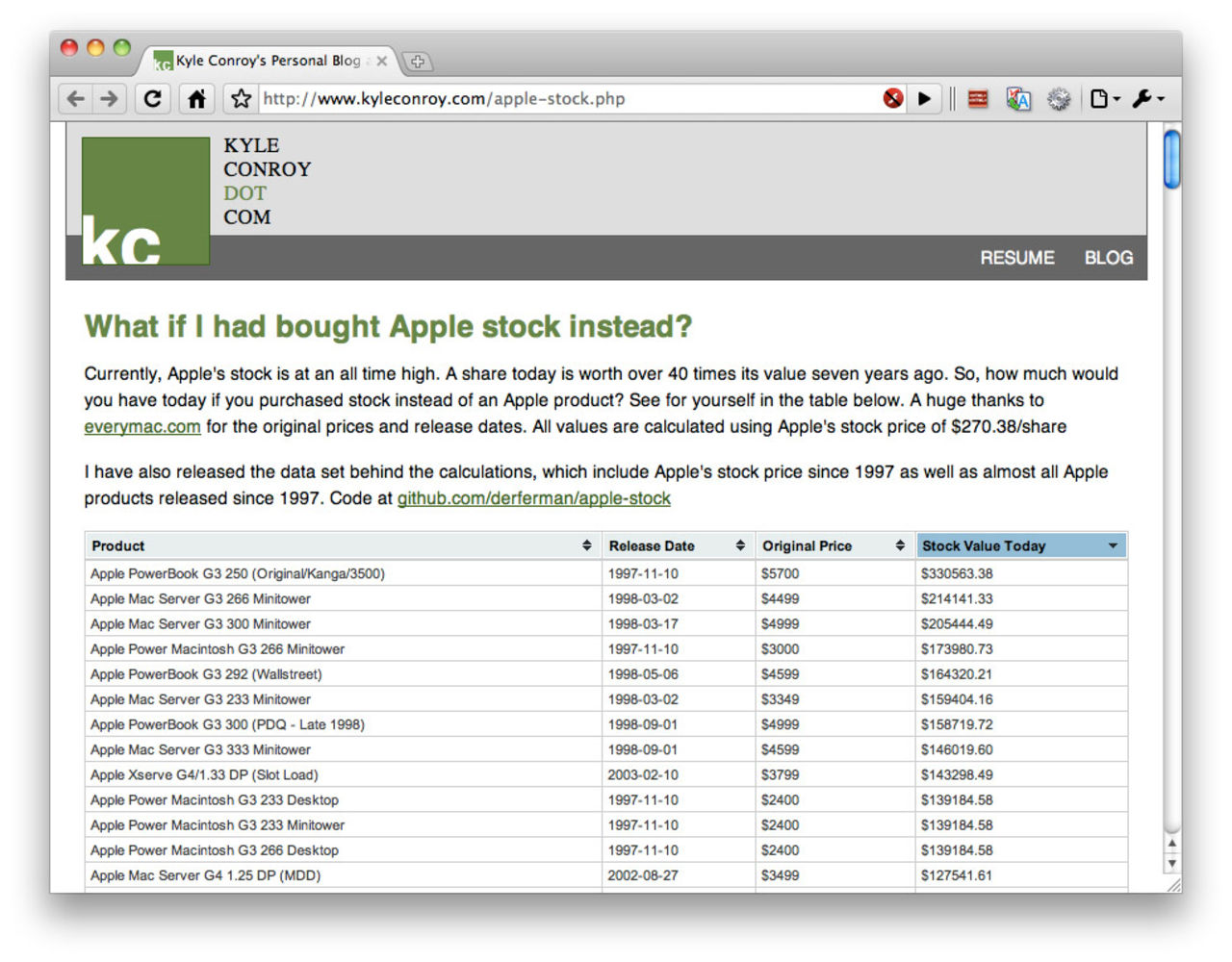Viewport: 1232px width, 962px height.
Task: Open a new tab with plus button
Action: (417, 62)
